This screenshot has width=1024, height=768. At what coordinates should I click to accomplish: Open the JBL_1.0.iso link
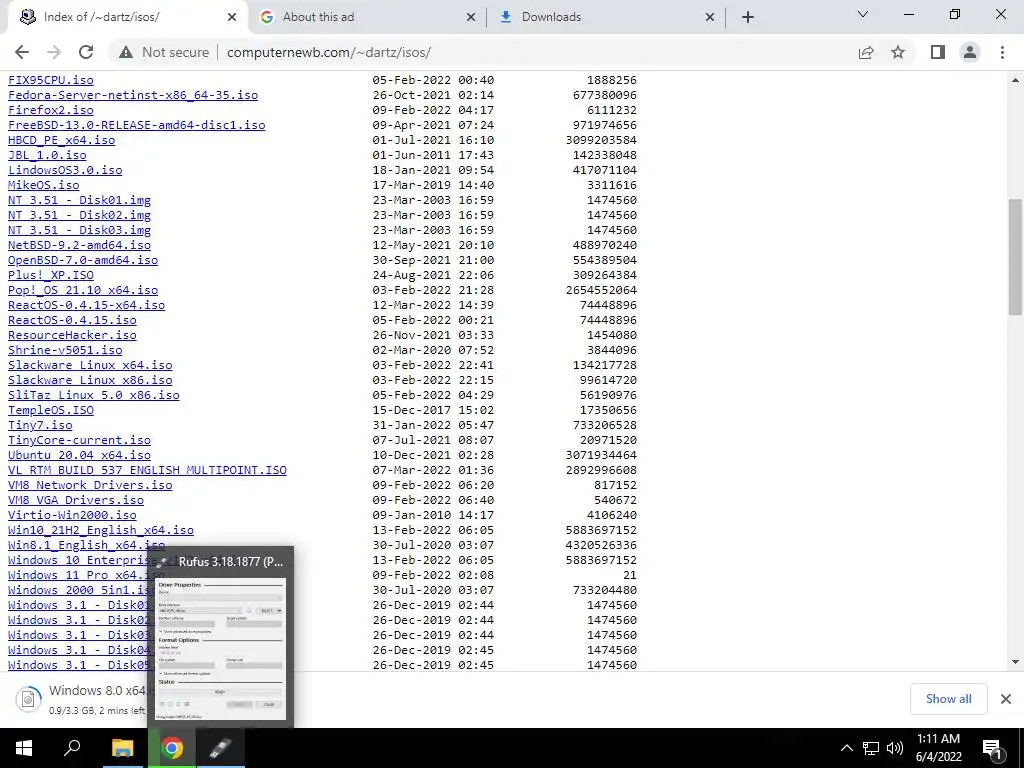click(x=47, y=155)
